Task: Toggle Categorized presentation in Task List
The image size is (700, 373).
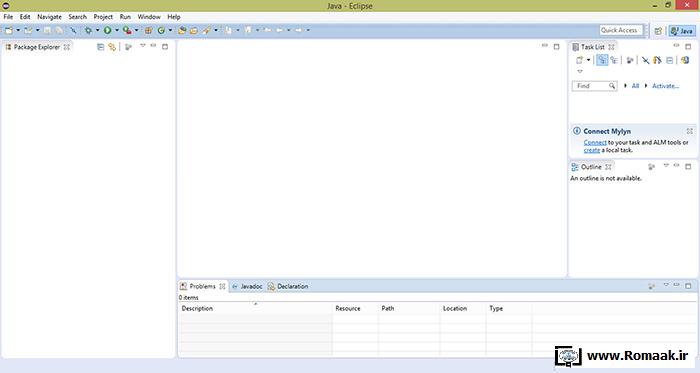Action: pos(602,60)
